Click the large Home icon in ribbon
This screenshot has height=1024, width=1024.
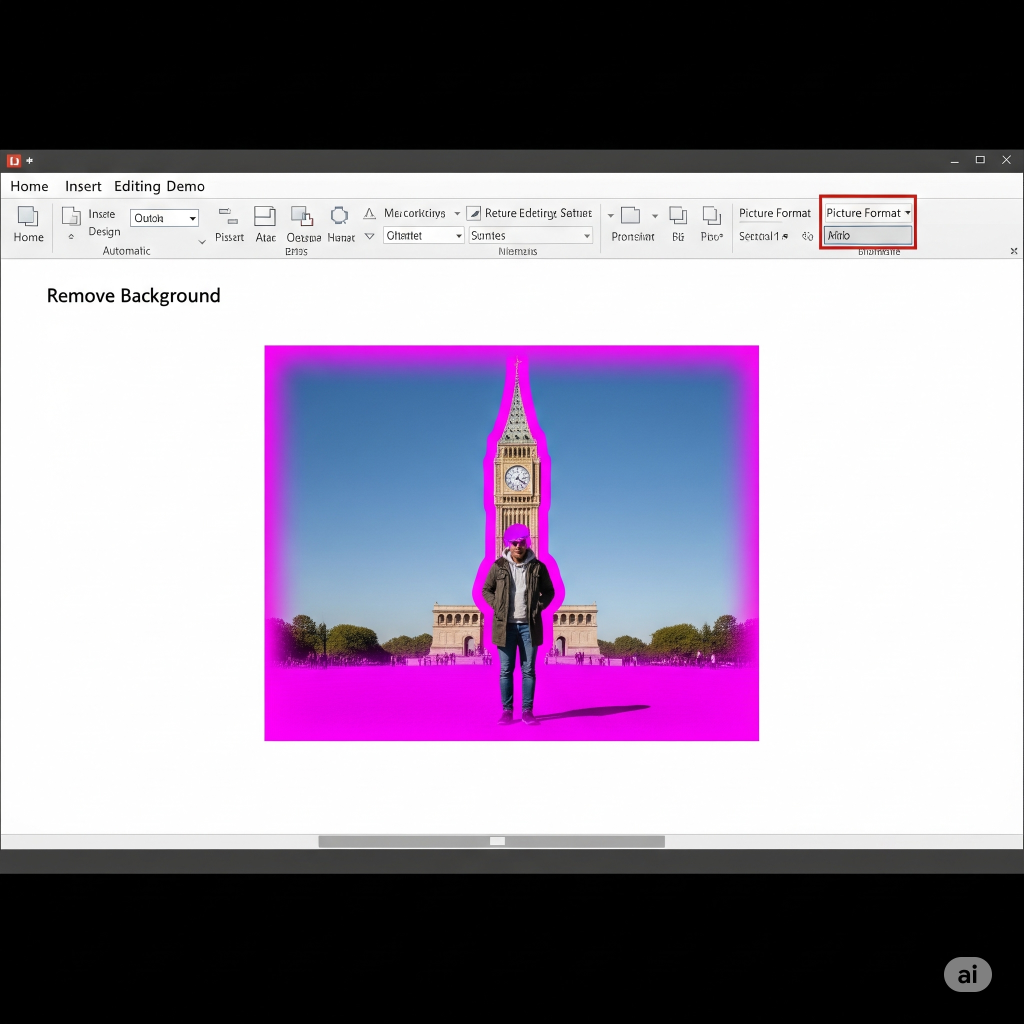pos(28,218)
